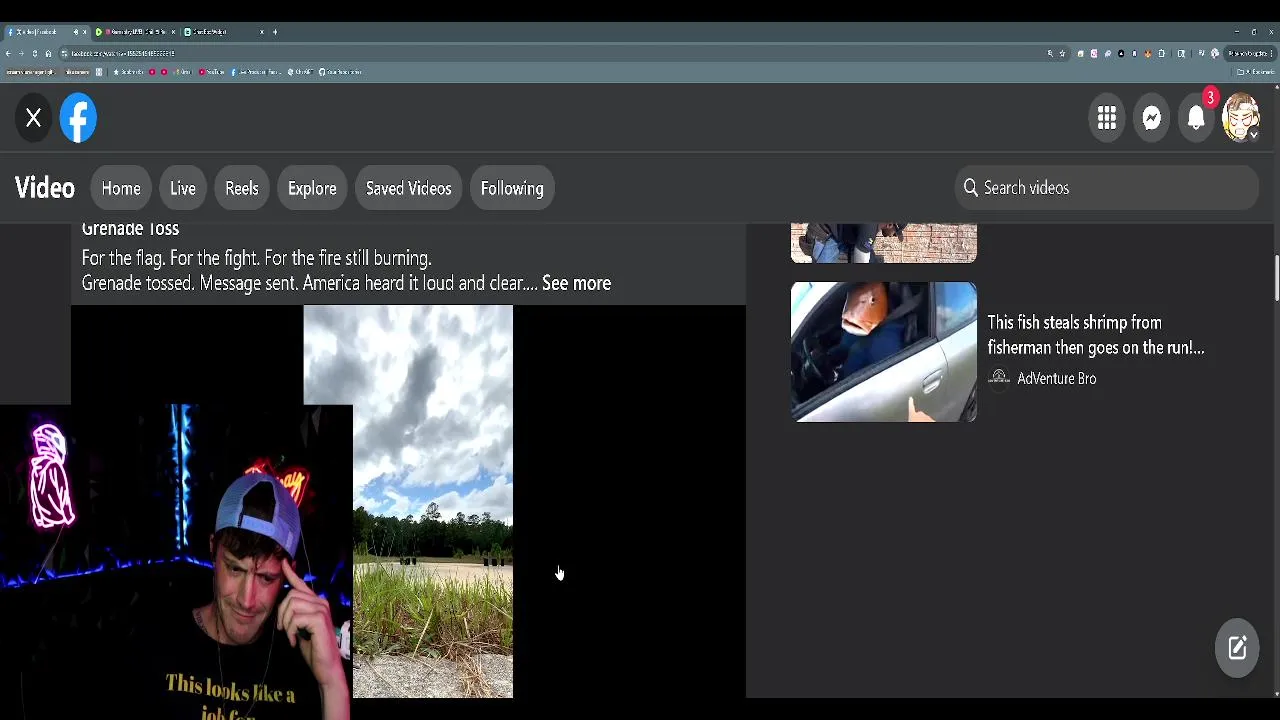Click the AdVenture Bro avatar icon

(x=998, y=378)
